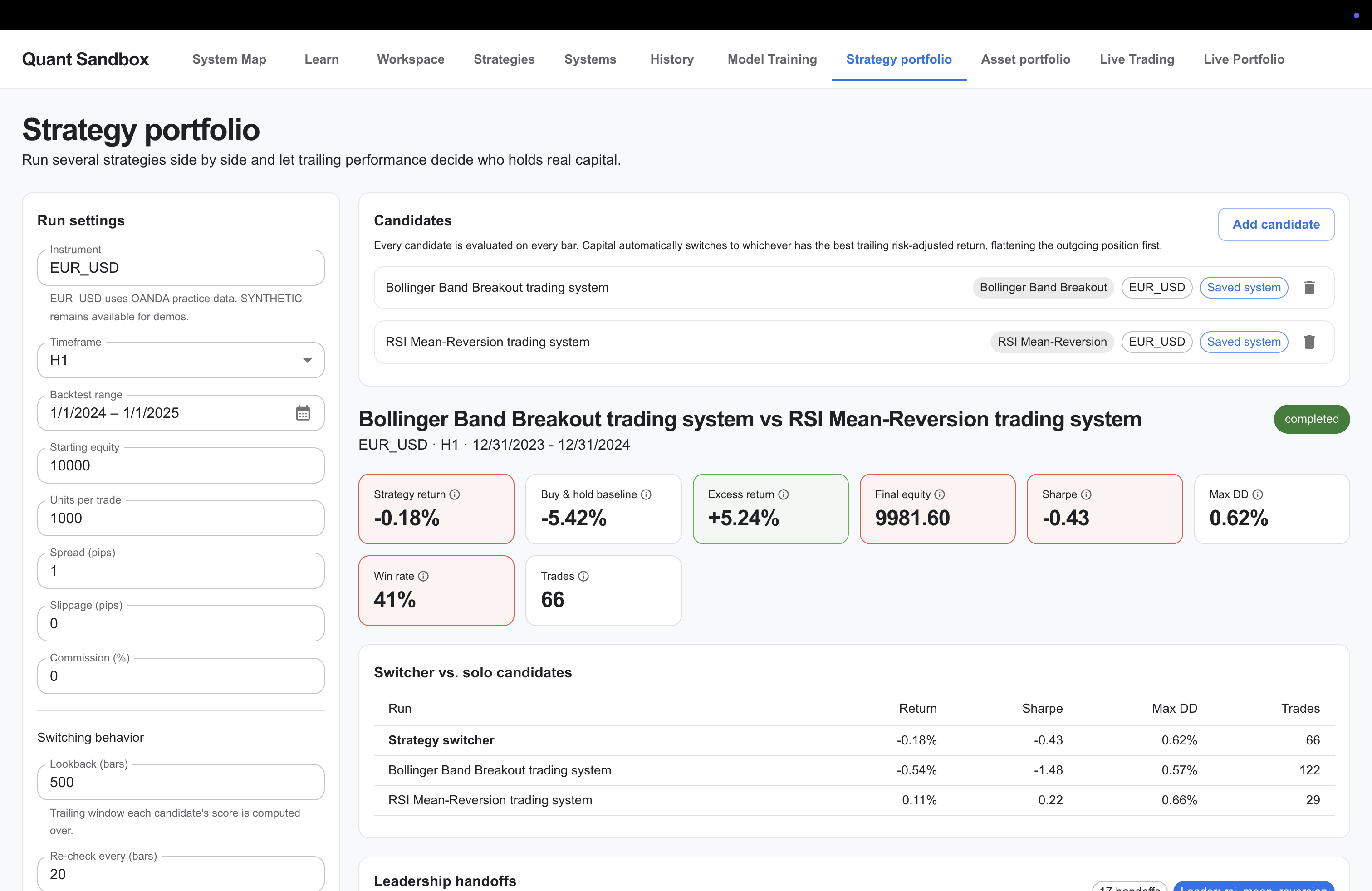The image size is (1372, 891).
Task: Click the Trades column header
Action: pyautogui.click(x=1300, y=709)
